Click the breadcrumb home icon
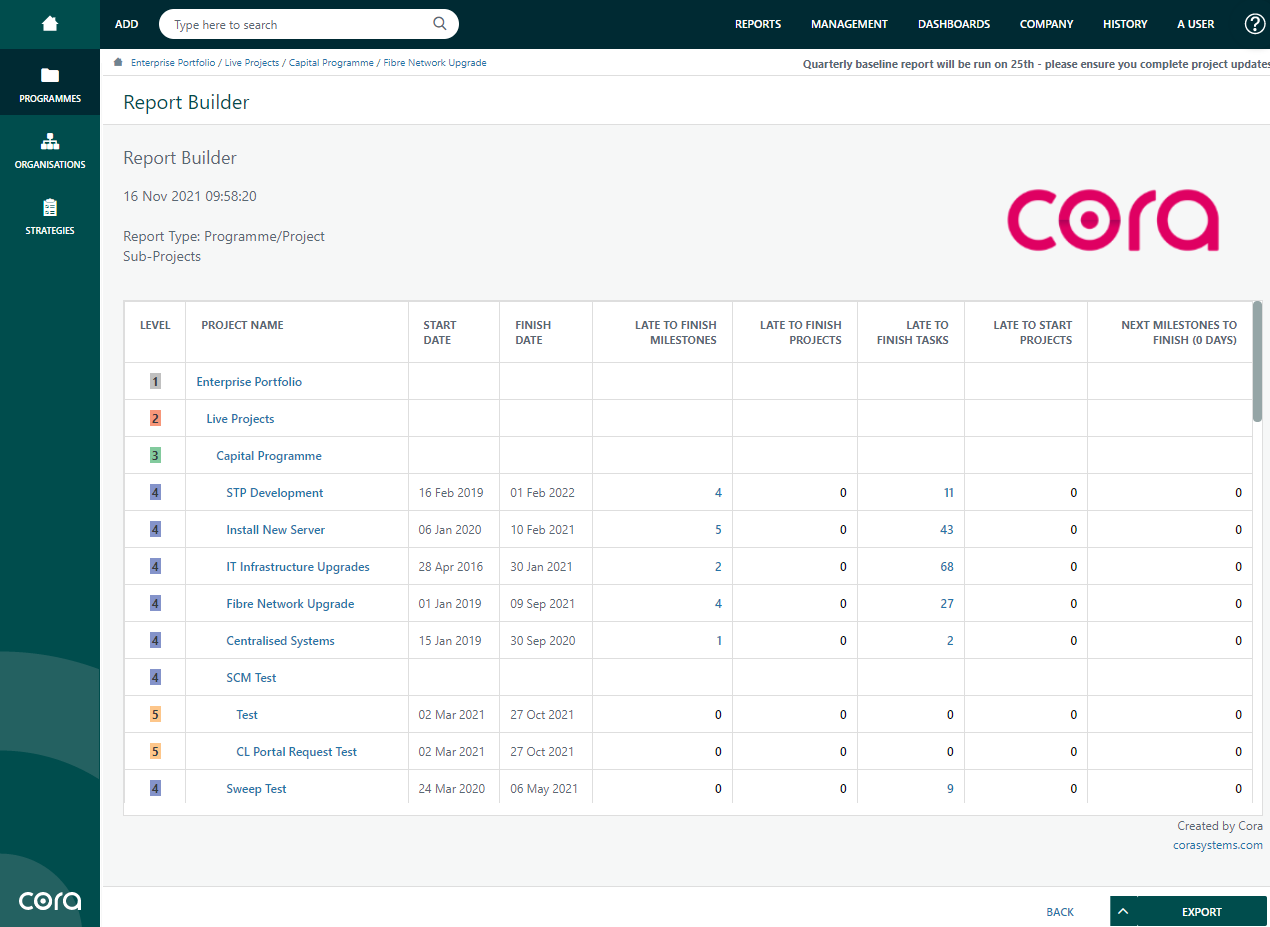1270x927 pixels. [119, 62]
